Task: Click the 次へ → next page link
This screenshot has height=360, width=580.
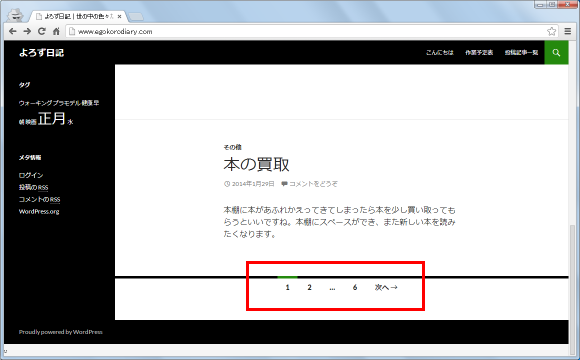Action: pos(386,287)
